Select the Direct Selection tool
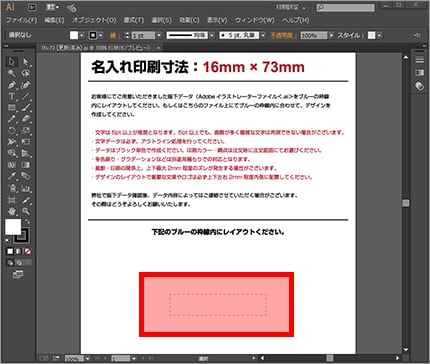This screenshot has width=430, height=364. pos(26,62)
